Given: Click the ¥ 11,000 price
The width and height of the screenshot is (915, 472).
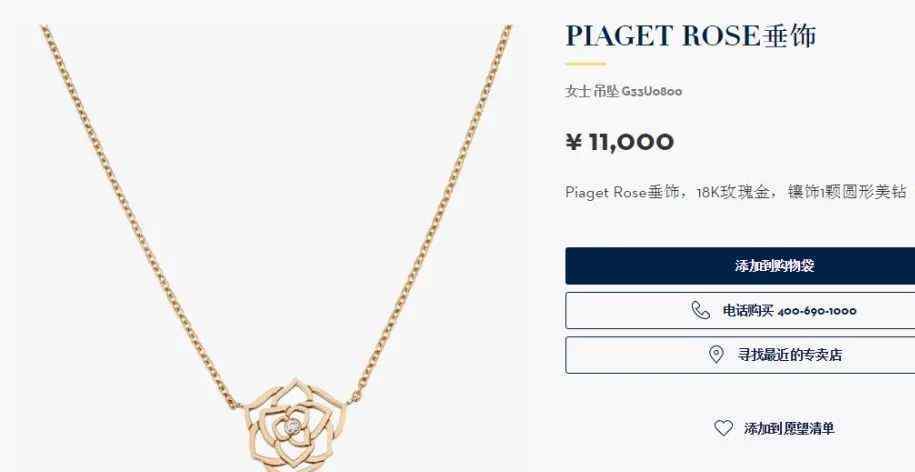Looking at the screenshot, I should tap(620, 142).
